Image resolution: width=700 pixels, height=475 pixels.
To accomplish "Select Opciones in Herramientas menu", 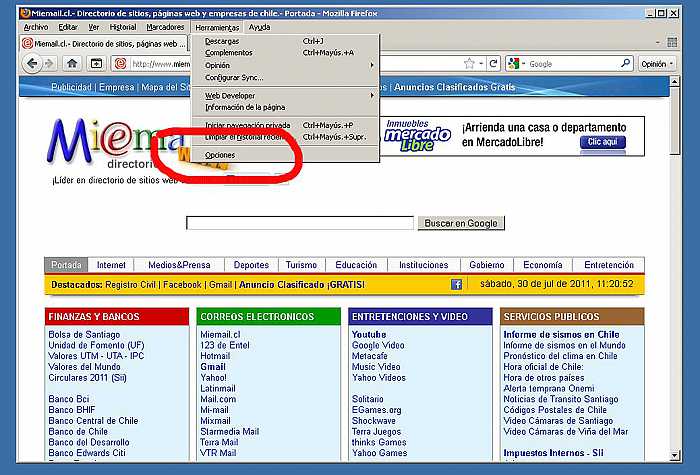I will (285, 155).
